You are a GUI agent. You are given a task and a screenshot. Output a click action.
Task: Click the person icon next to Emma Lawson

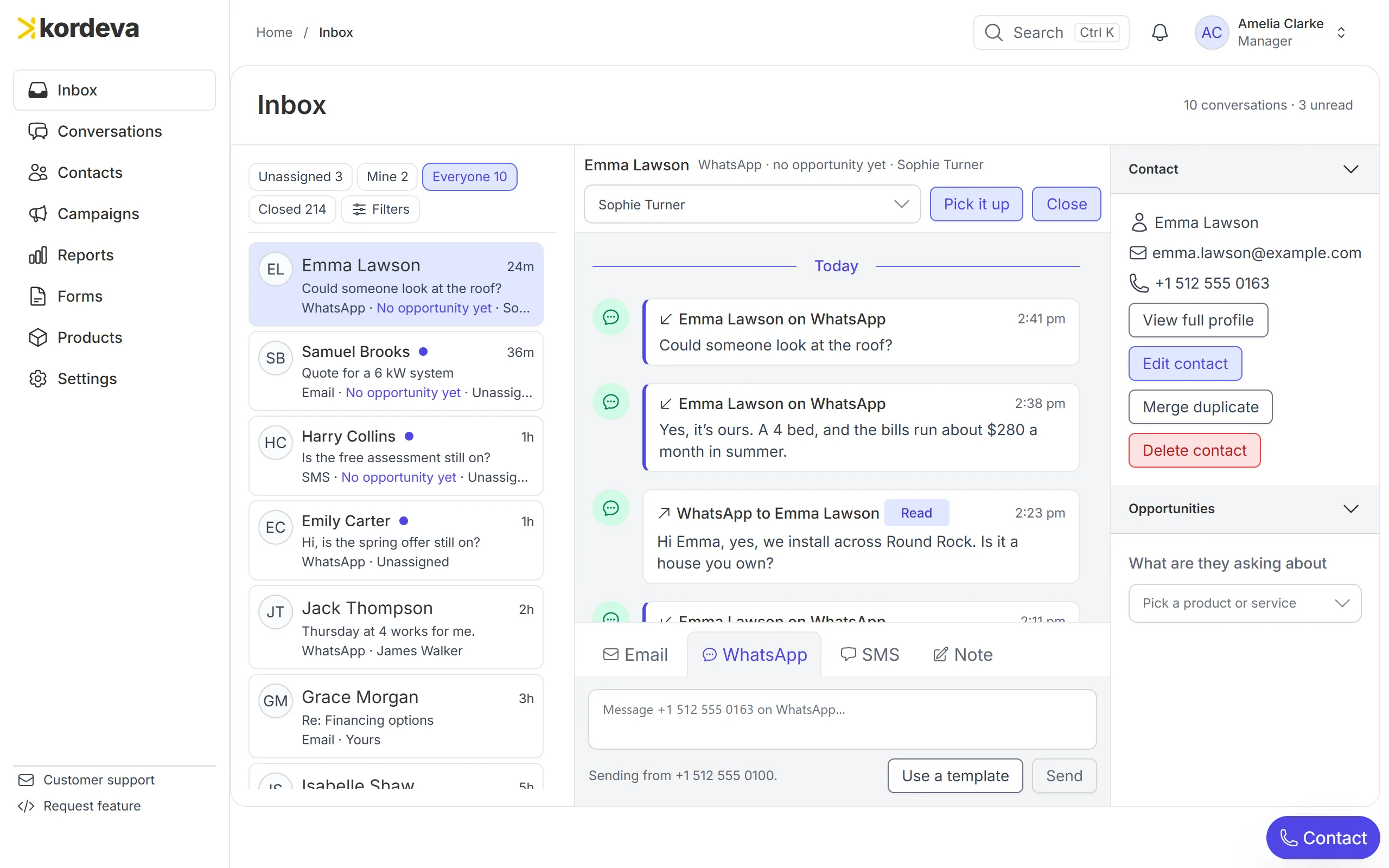click(1139, 222)
